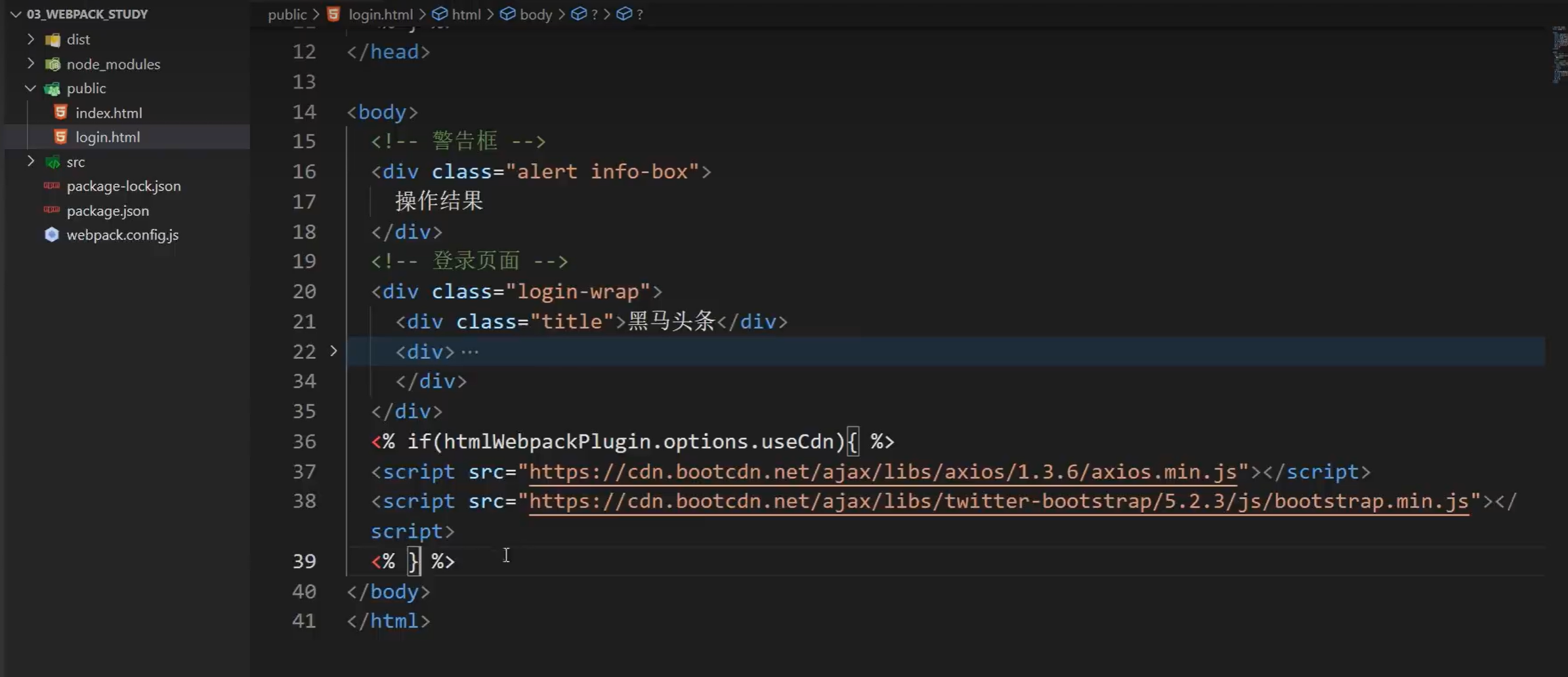
Task: Collapse the public folder chevron
Action: [x=30, y=88]
